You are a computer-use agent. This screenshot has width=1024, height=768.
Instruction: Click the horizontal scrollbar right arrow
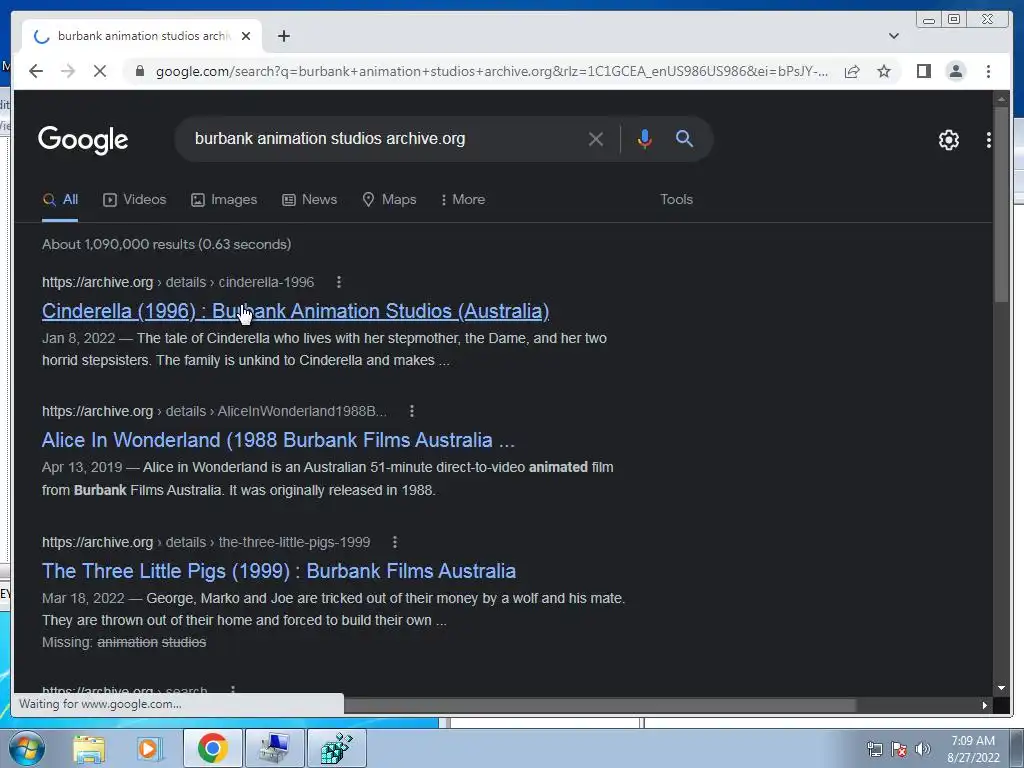point(985,705)
